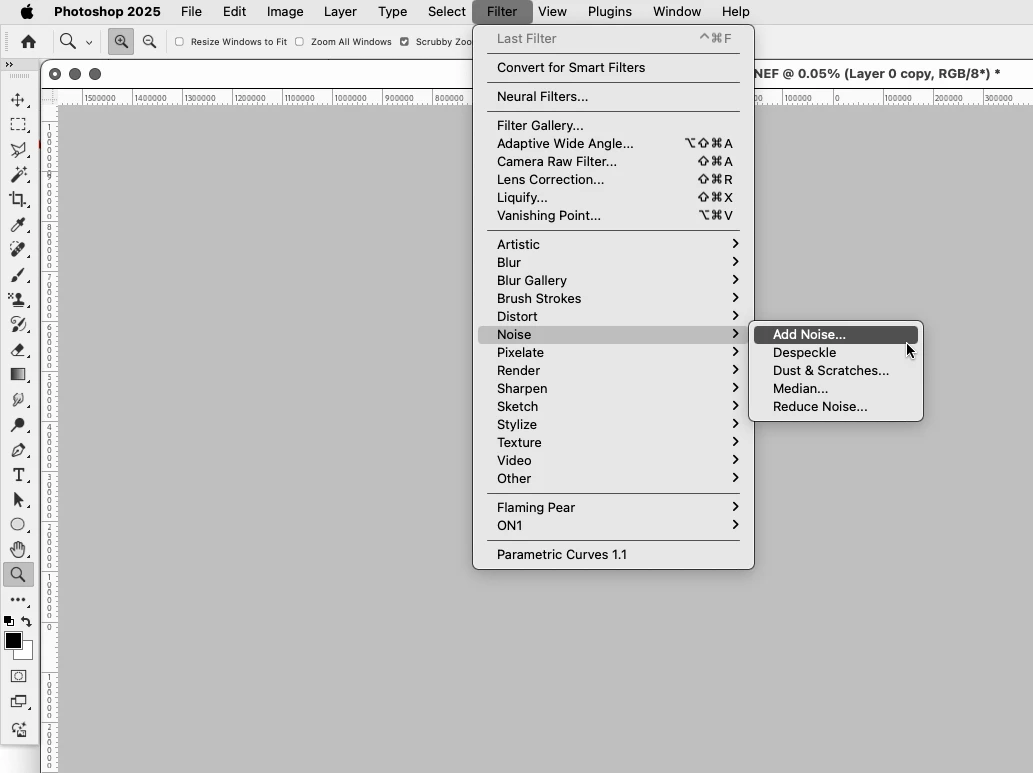1033x773 pixels.
Task: Expand the Flaming Pear plugin submenu
Action: coord(613,507)
